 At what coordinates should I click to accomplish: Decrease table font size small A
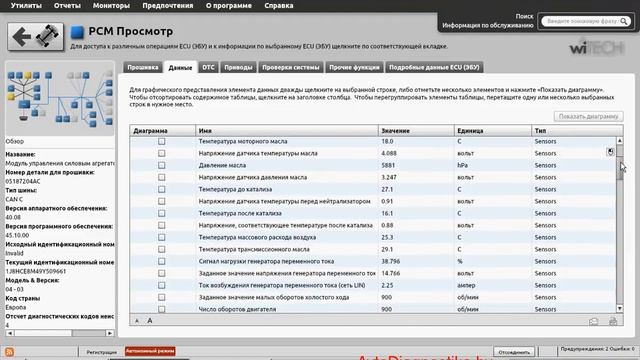[x=137, y=321]
